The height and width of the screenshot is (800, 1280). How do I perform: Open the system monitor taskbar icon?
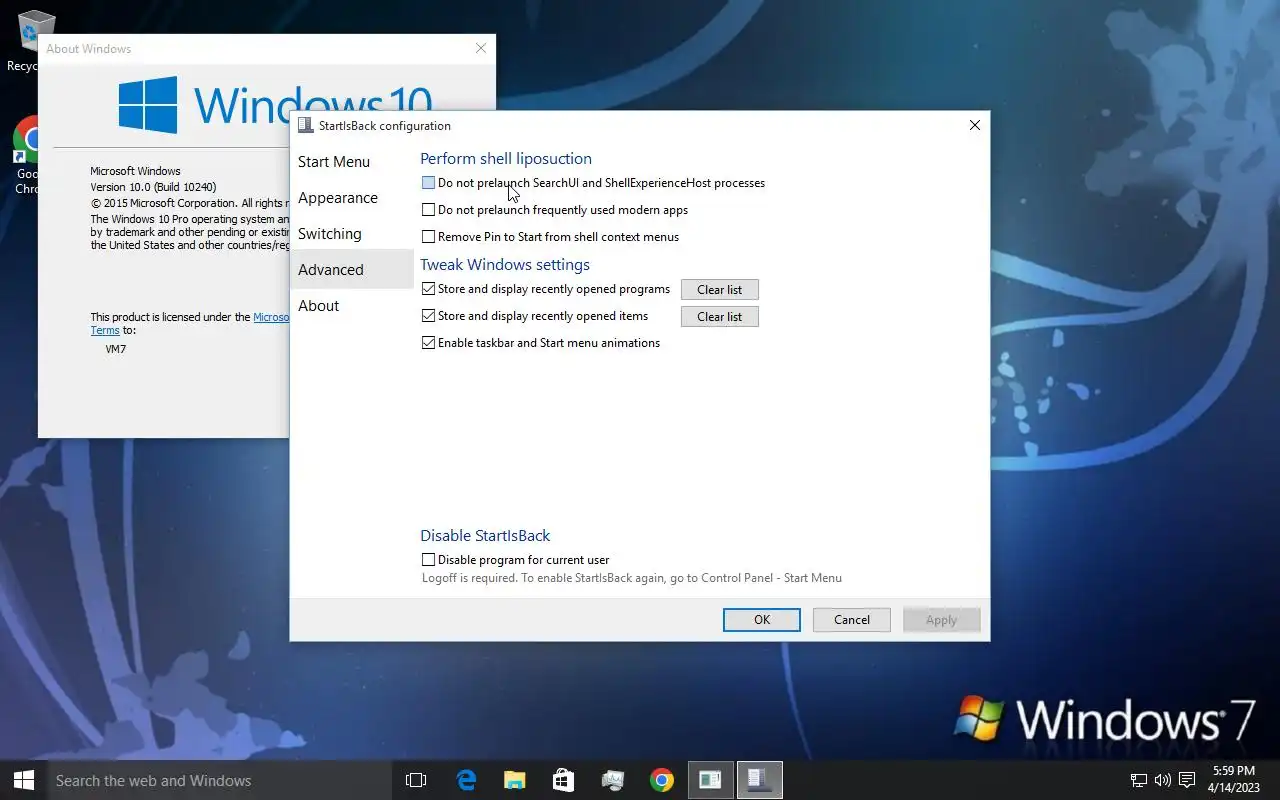(612, 780)
